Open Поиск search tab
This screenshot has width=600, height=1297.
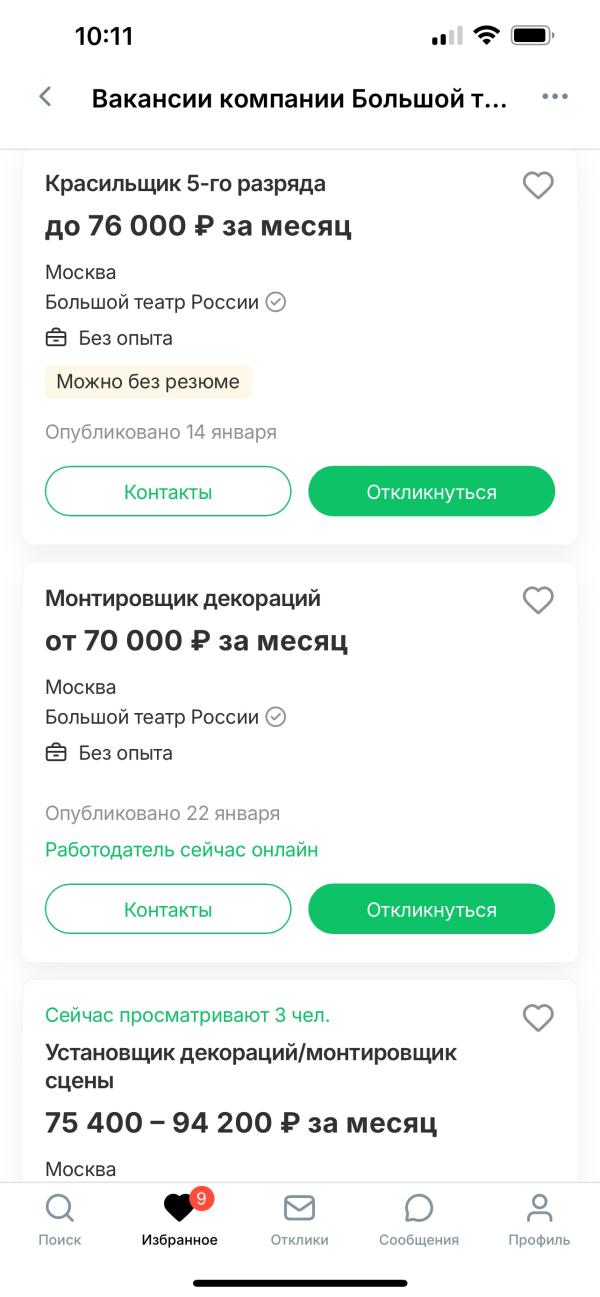pyautogui.click(x=60, y=1220)
